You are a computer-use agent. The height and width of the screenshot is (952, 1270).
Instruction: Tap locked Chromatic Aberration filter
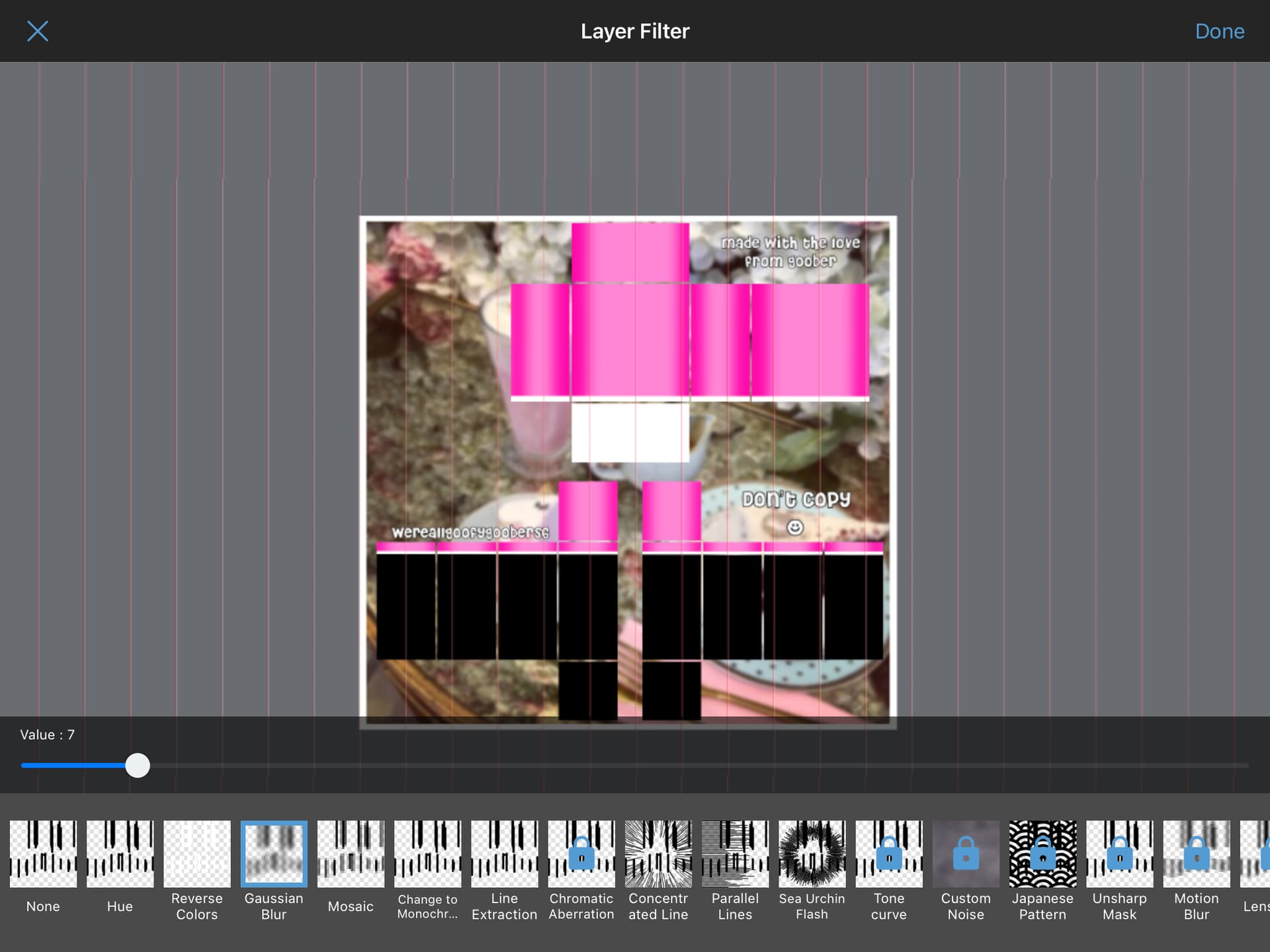click(581, 853)
